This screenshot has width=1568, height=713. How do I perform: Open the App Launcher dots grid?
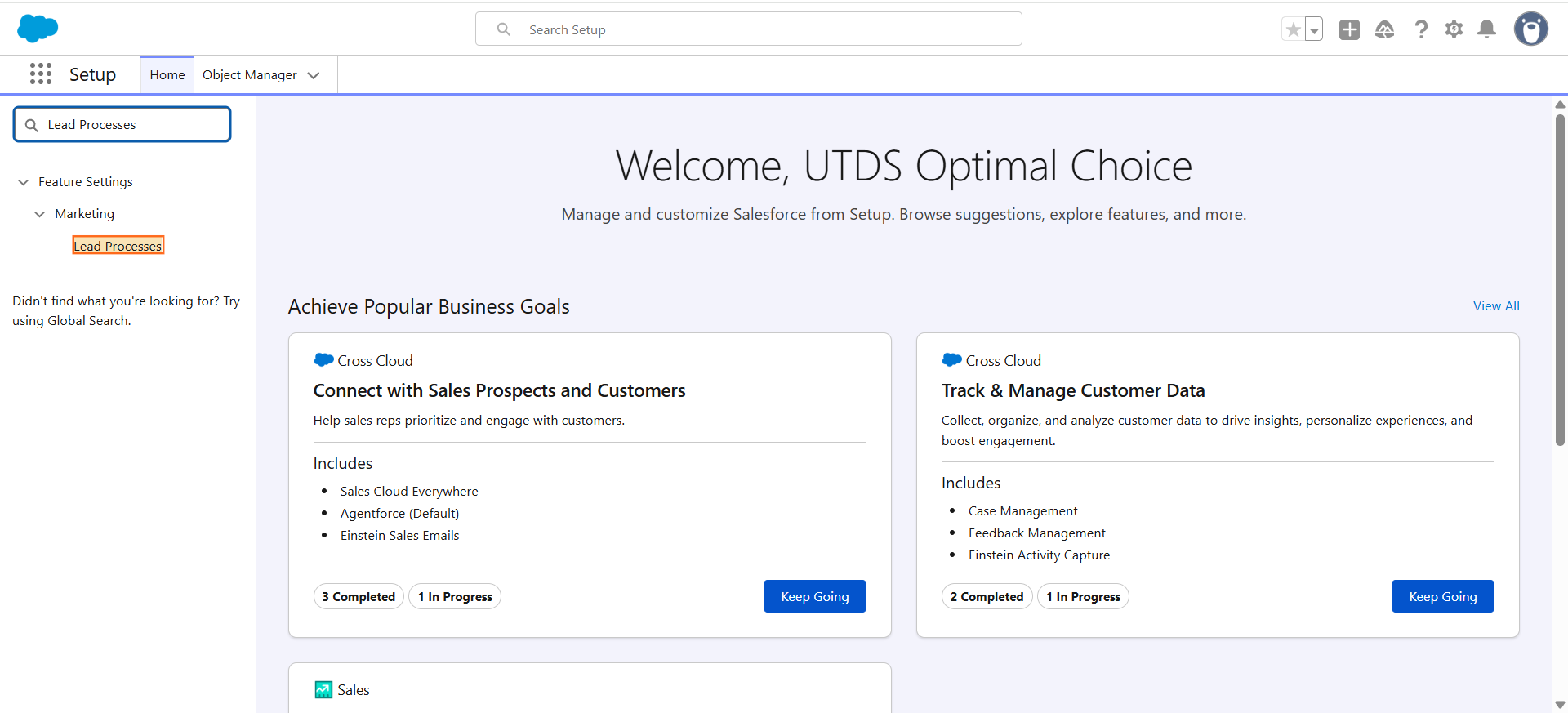pyautogui.click(x=41, y=74)
